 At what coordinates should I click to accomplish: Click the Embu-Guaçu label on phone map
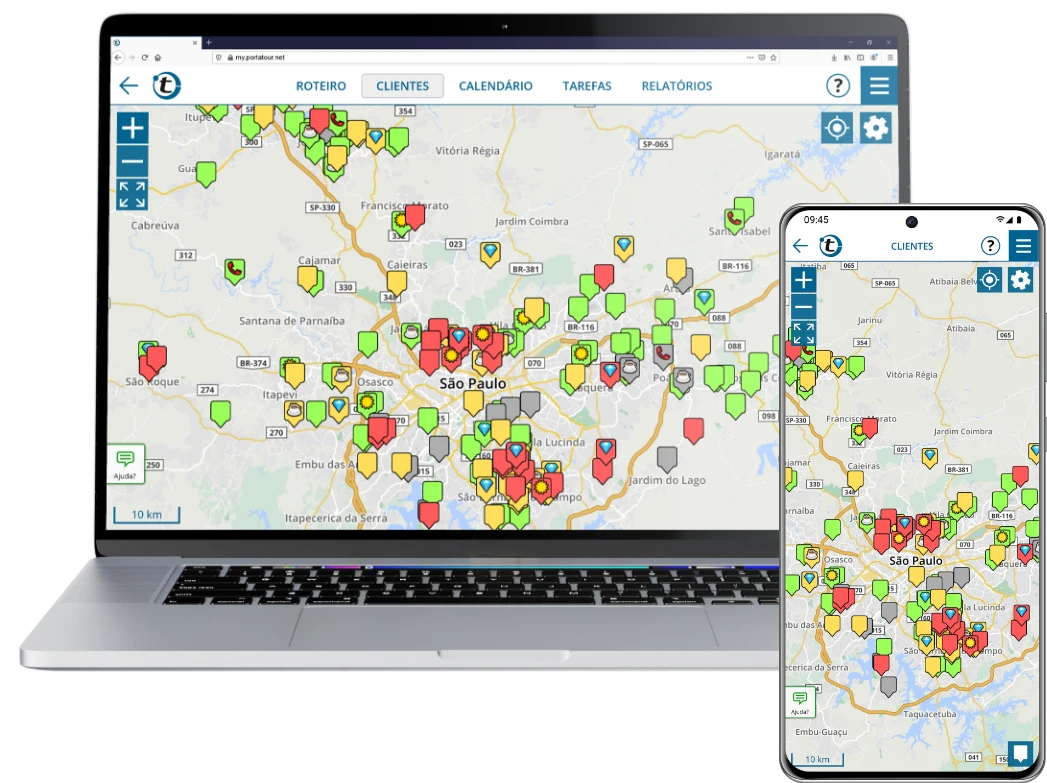click(821, 732)
